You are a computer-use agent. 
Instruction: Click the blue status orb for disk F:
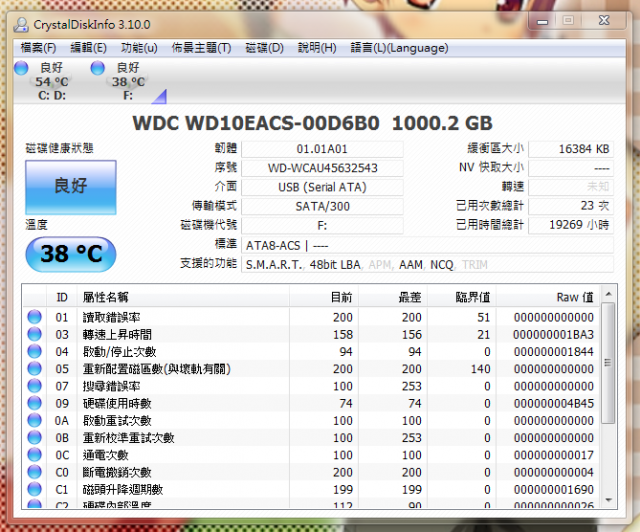point(98,68)
